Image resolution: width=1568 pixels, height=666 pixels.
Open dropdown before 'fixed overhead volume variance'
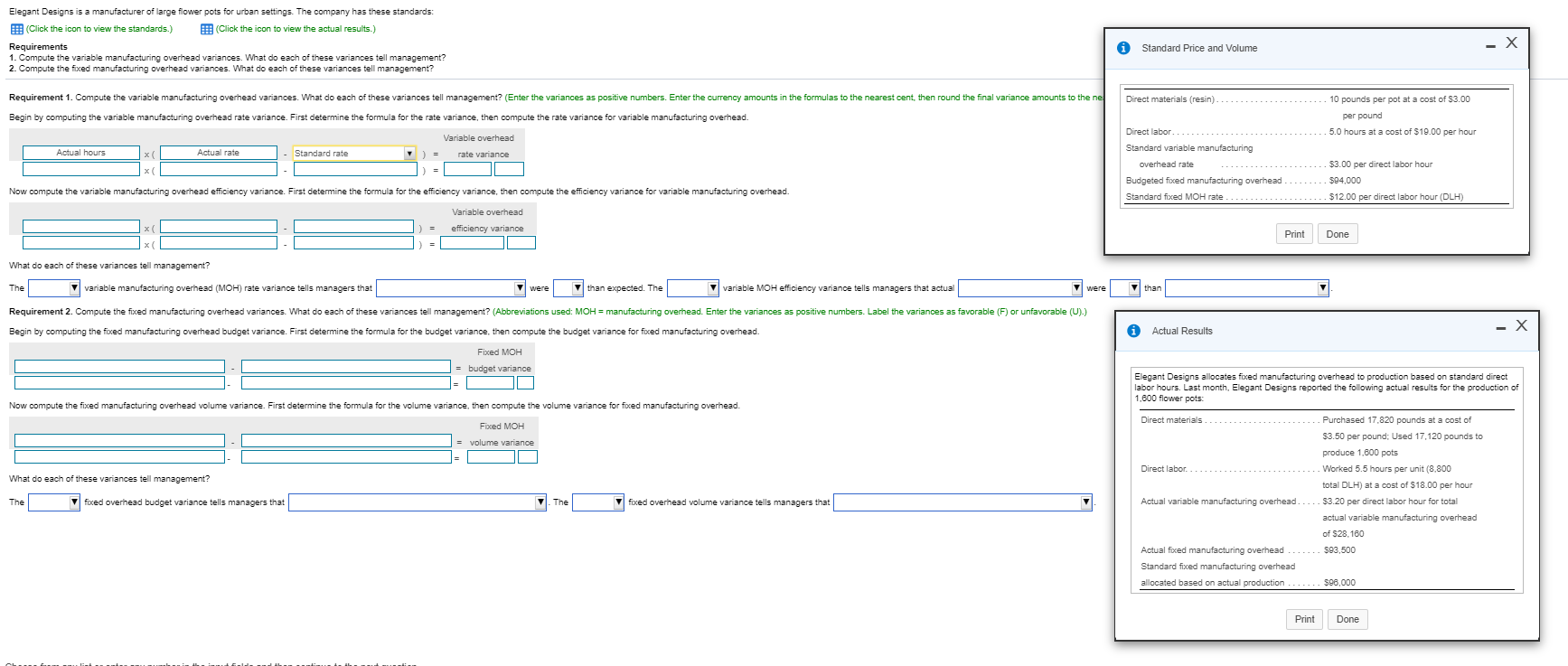point(598,502)
